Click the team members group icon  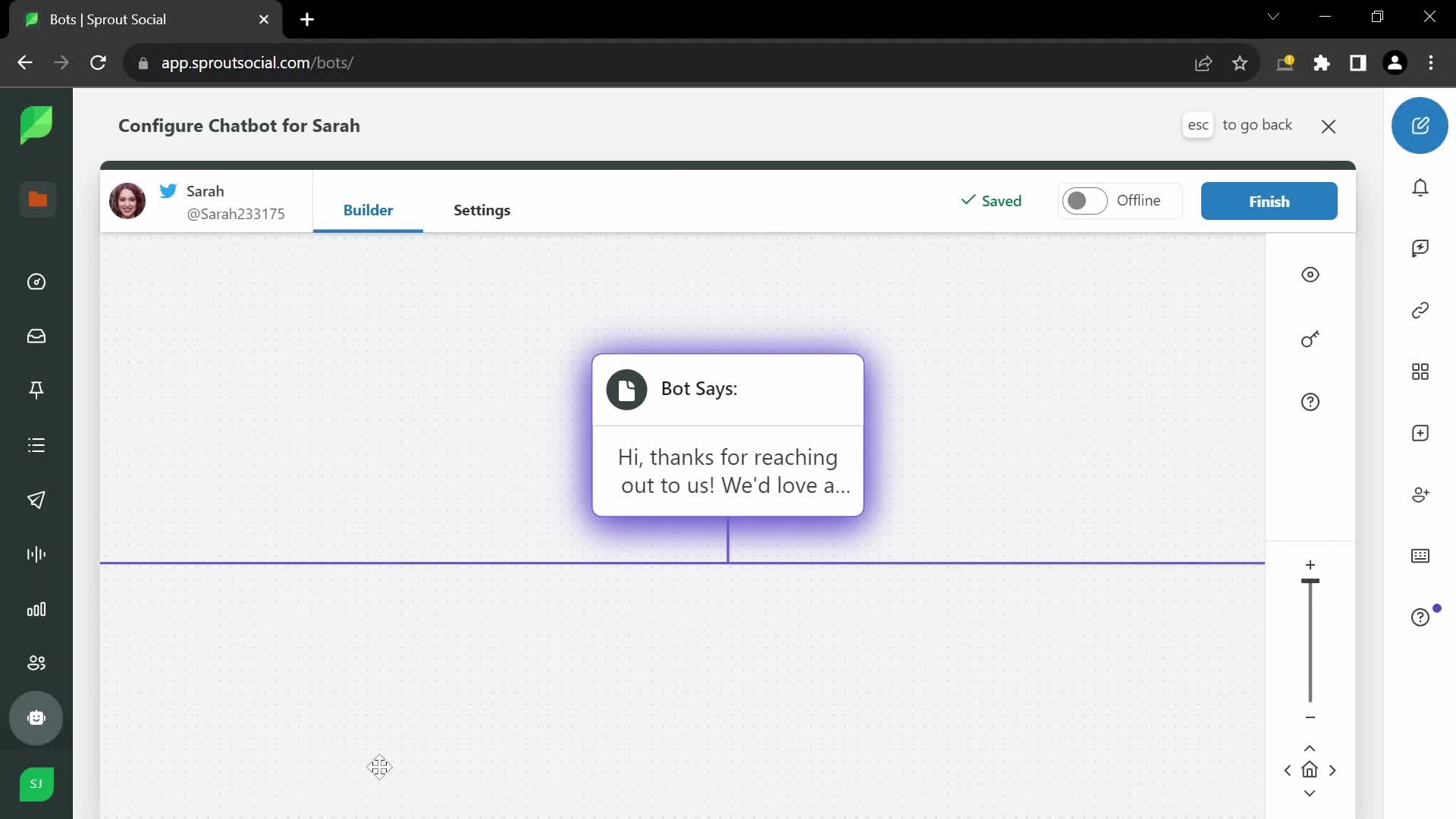[x=37, y=663]
